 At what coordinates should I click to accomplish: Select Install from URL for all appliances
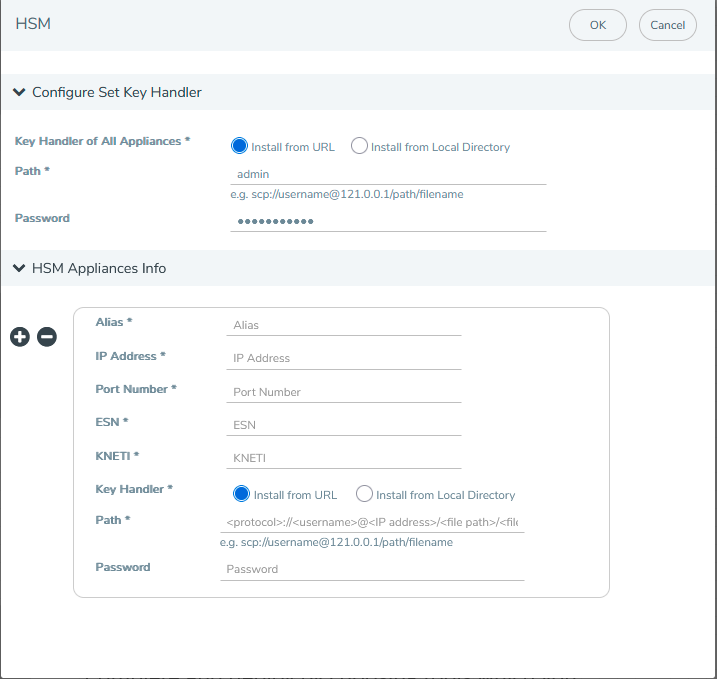(239, 146)
